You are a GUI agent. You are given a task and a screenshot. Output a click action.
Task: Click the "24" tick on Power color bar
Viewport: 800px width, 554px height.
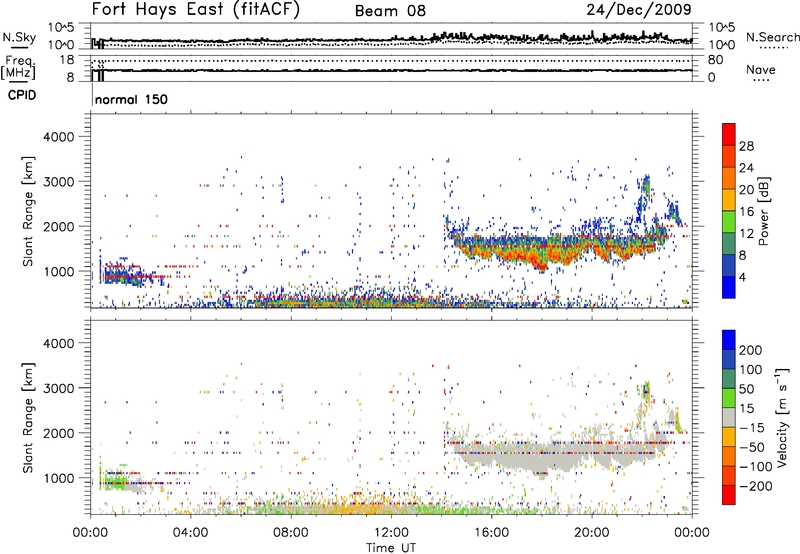746,168
